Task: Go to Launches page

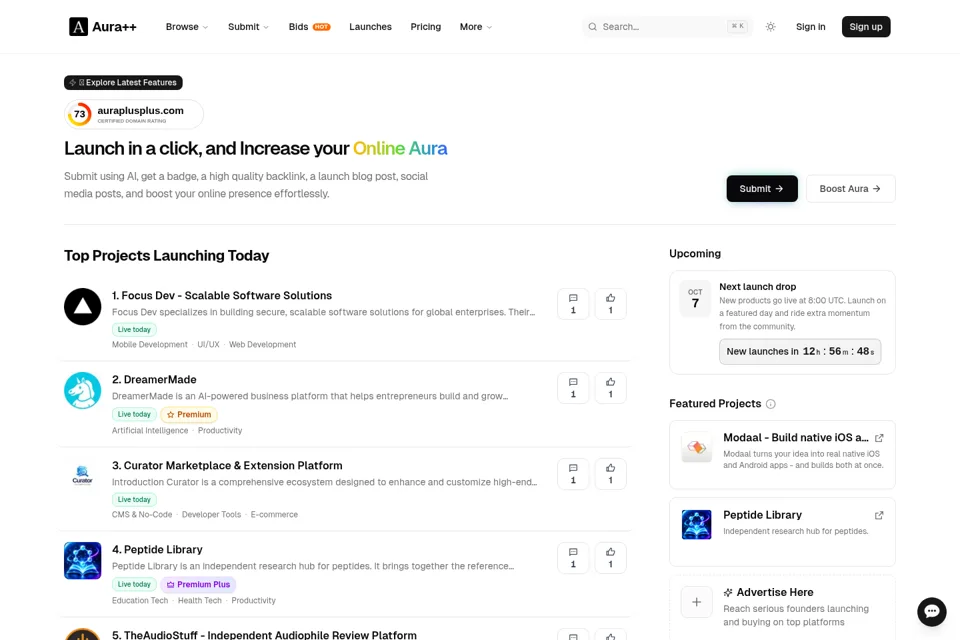Action: [370, 27]
